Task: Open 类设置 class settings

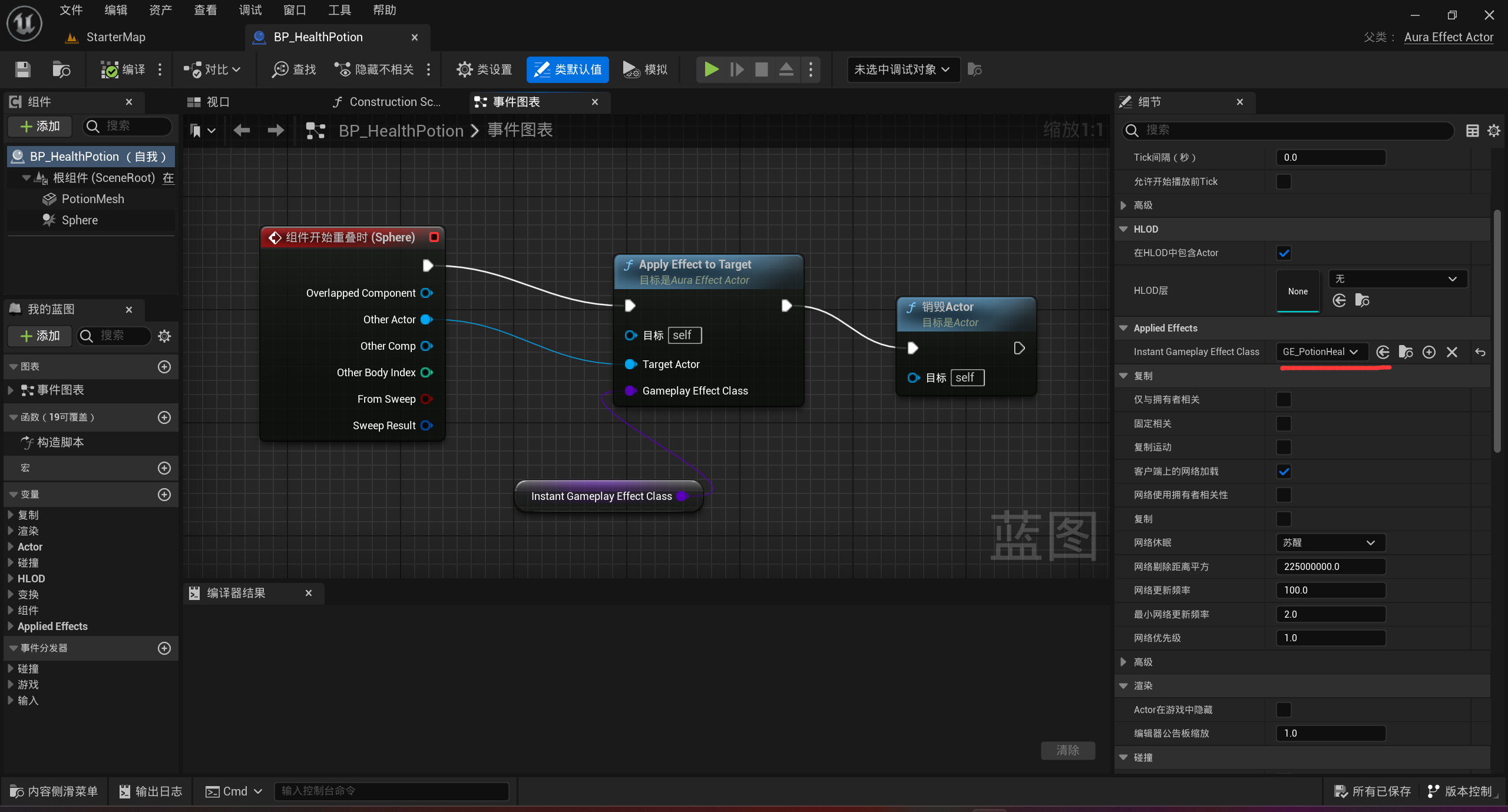Action: click(484, 69)
